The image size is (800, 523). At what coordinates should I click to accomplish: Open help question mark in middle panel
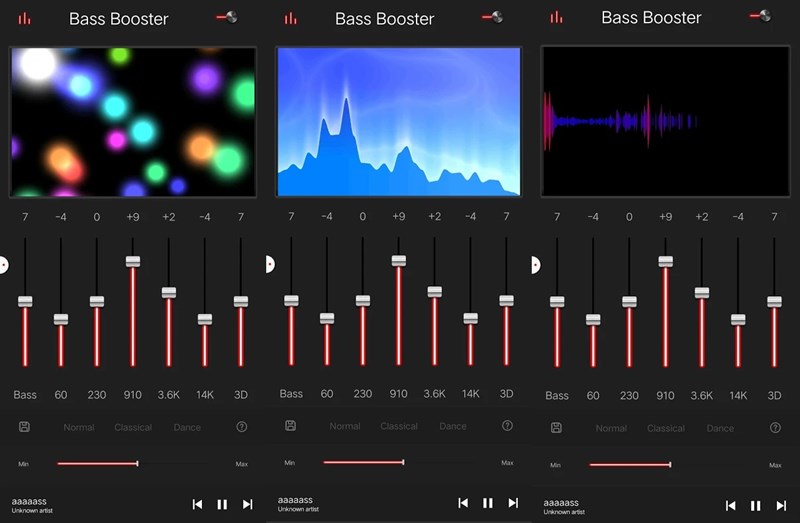[x=507, y=426]
